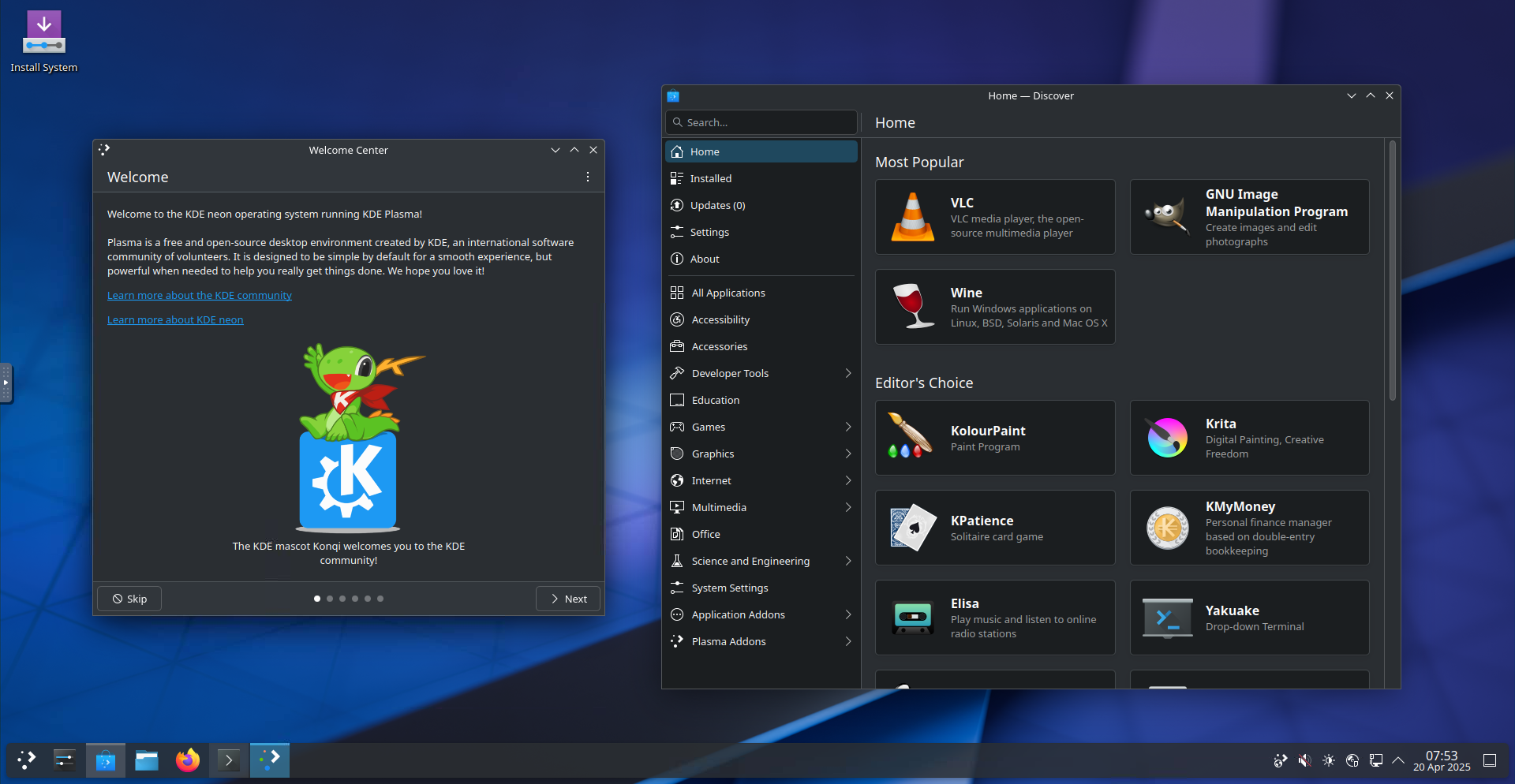Screen dimensions: 1515x784
Task: Click the Krita app icon
Action: [1168, 438]
